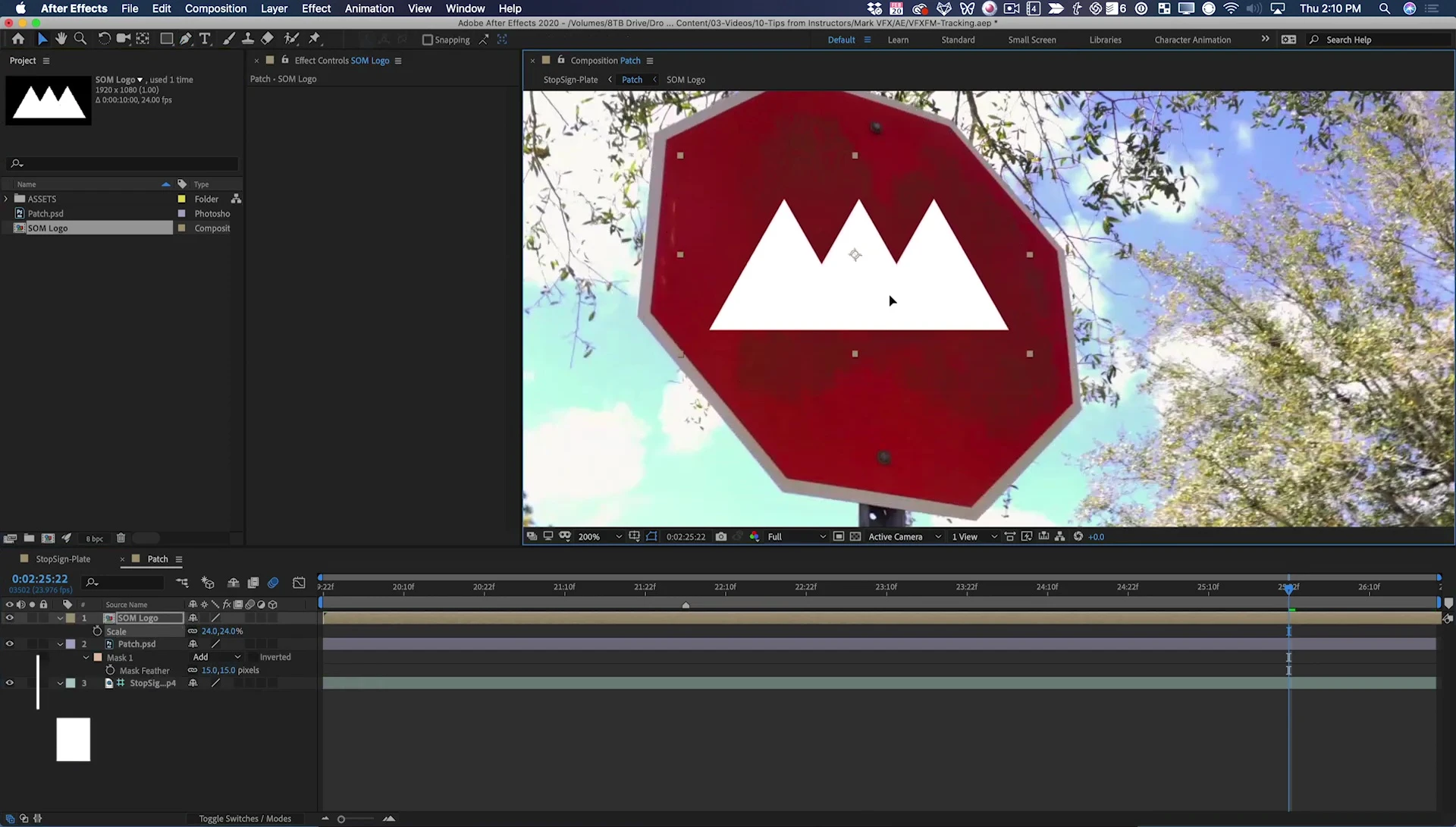Open the 200% magnification dropdown

[x=600, y=536]
